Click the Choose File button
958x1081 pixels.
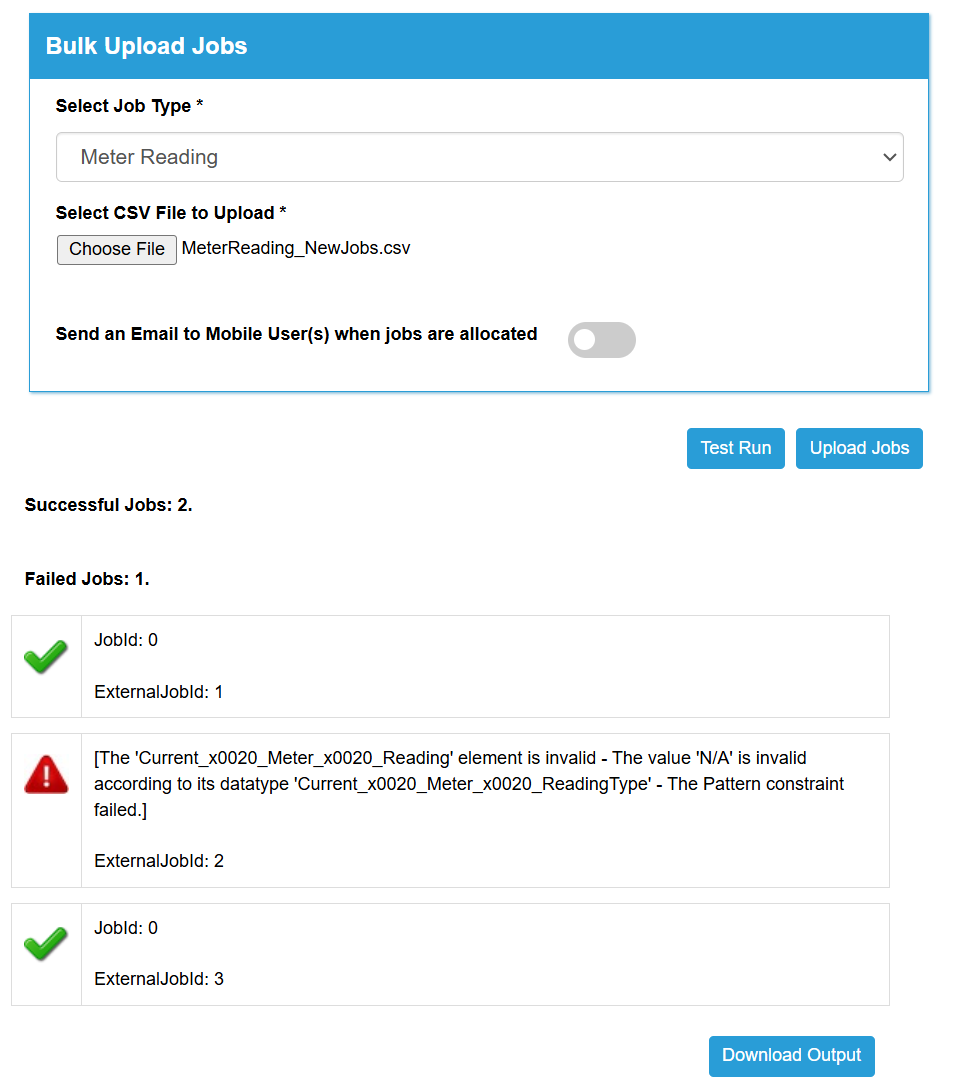(x=116, y=249)
